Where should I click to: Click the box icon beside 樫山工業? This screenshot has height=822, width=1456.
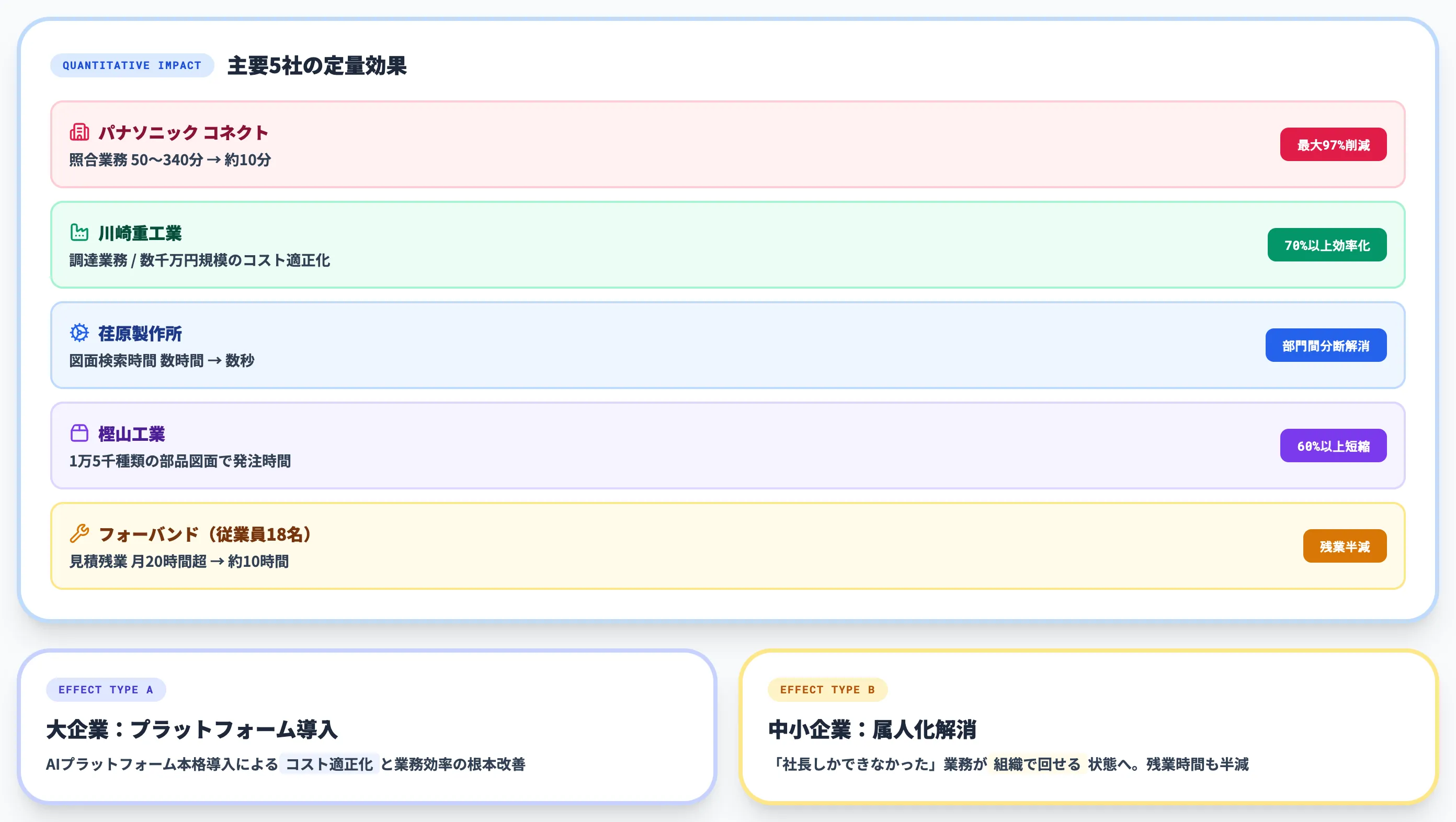(79, 433)
